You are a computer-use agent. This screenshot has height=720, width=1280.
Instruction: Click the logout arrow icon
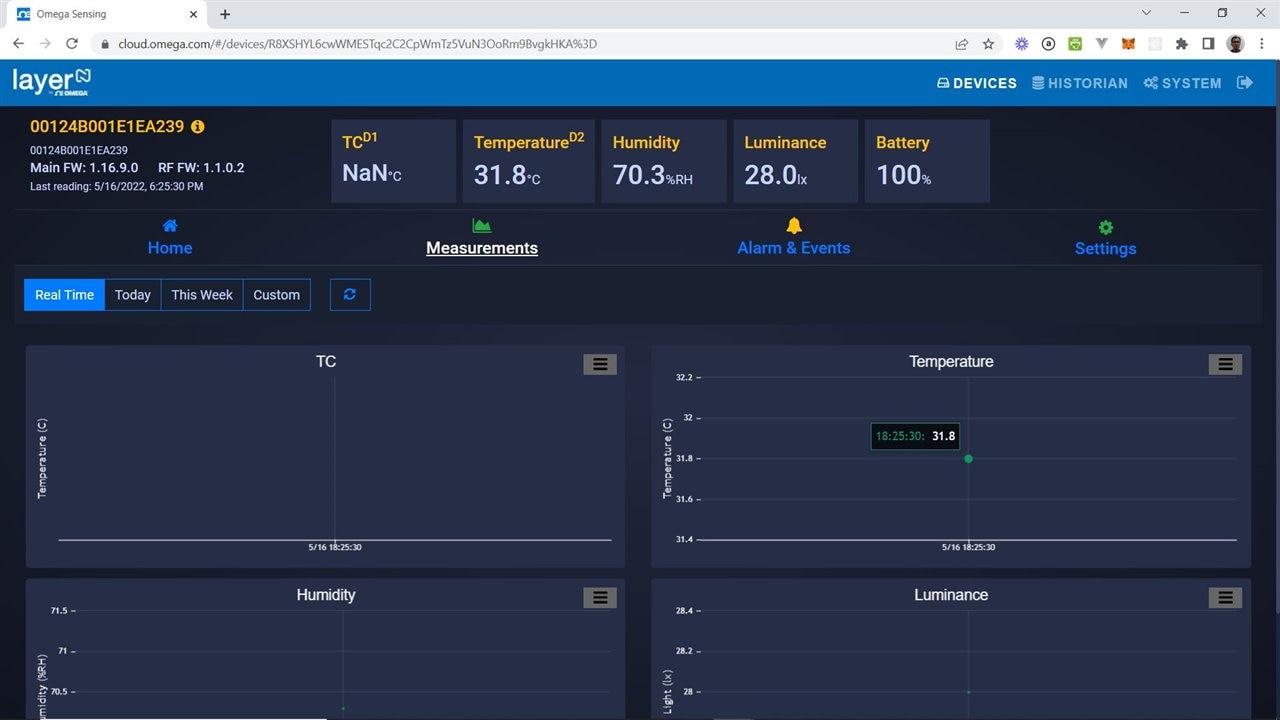click(x=1245, y=83)
